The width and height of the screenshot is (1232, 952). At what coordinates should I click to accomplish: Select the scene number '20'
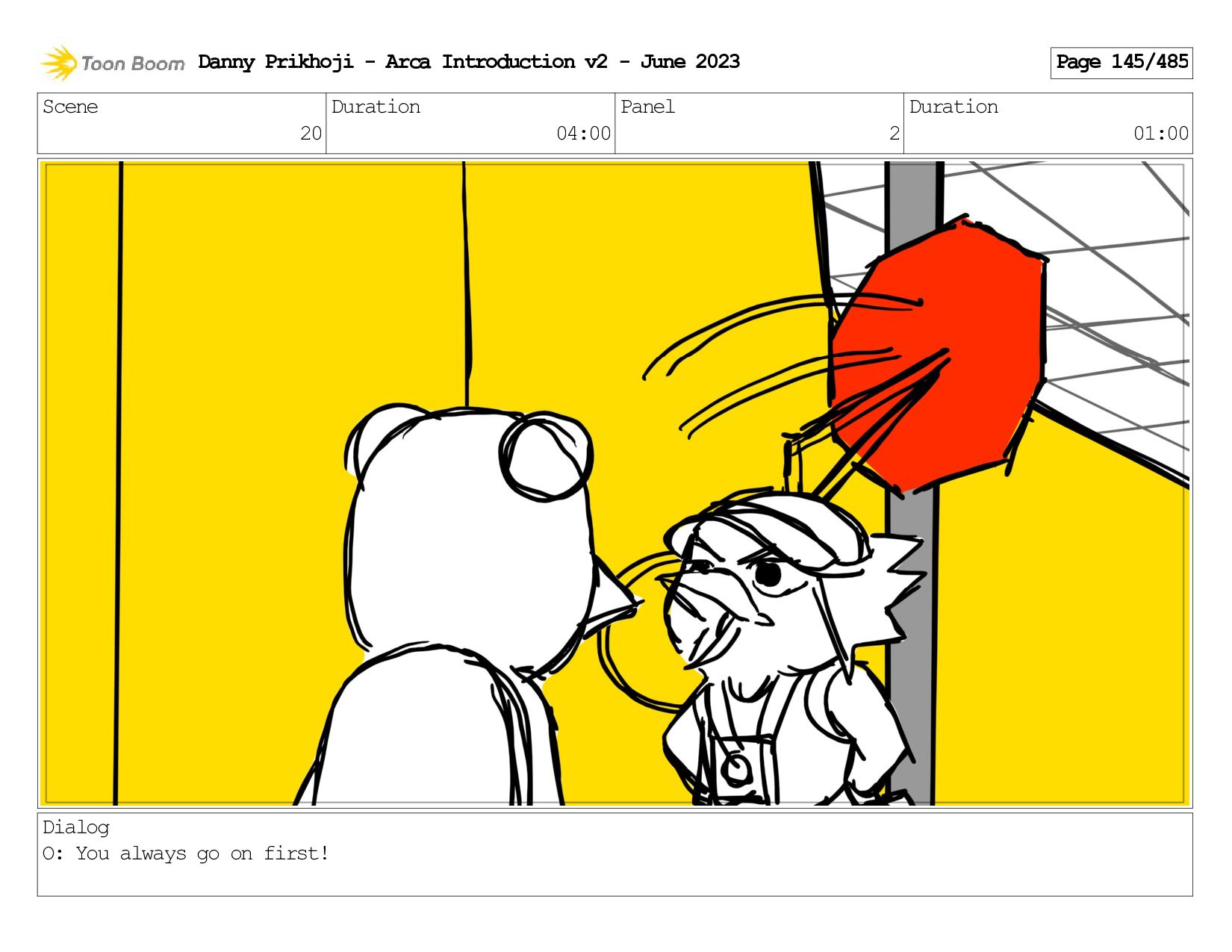pyautogui.click(x=311, y=134)
